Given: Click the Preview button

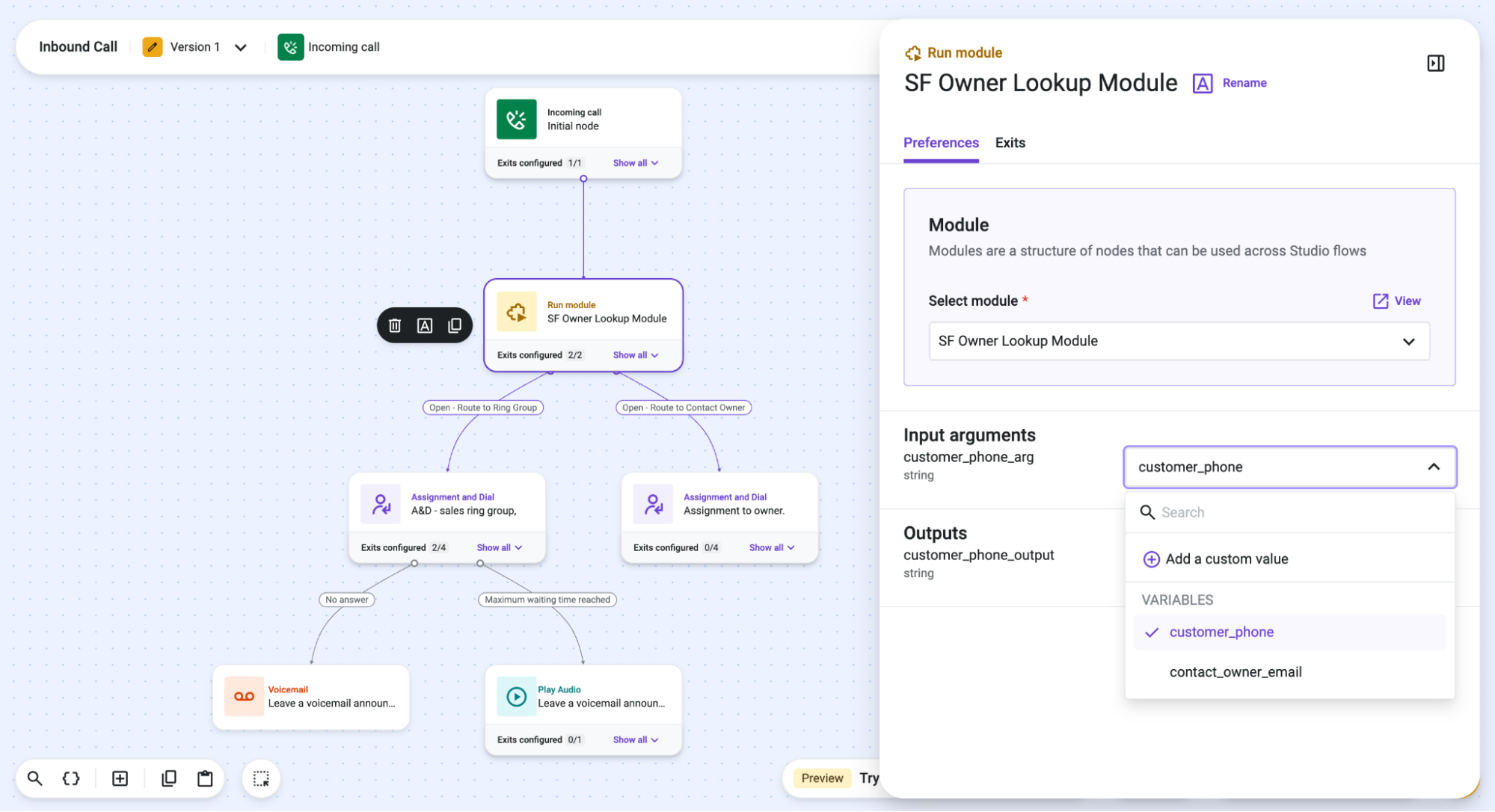Looking at the screenshot, I should (822, 778).
